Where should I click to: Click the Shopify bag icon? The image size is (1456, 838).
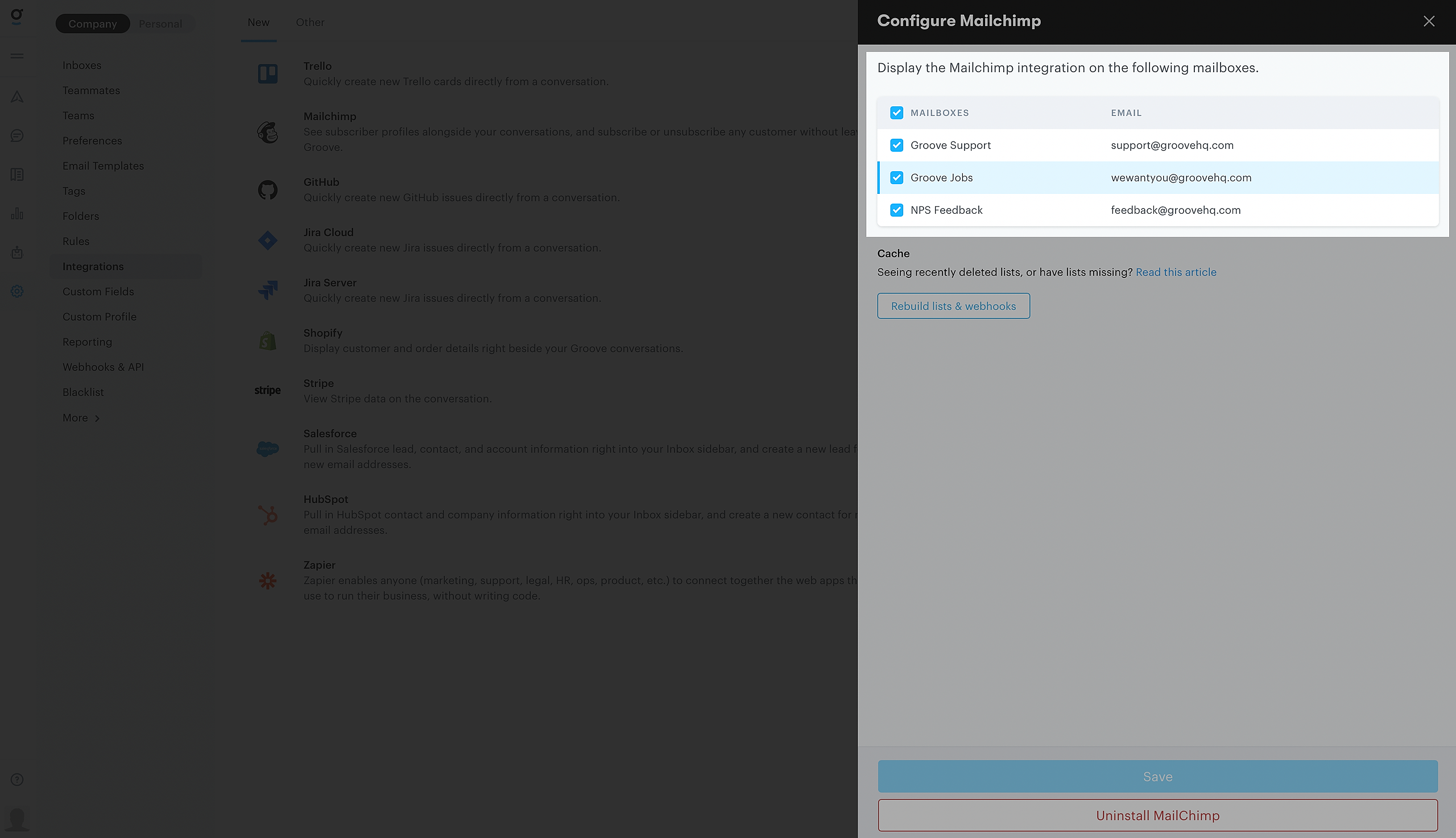point(268,341)
